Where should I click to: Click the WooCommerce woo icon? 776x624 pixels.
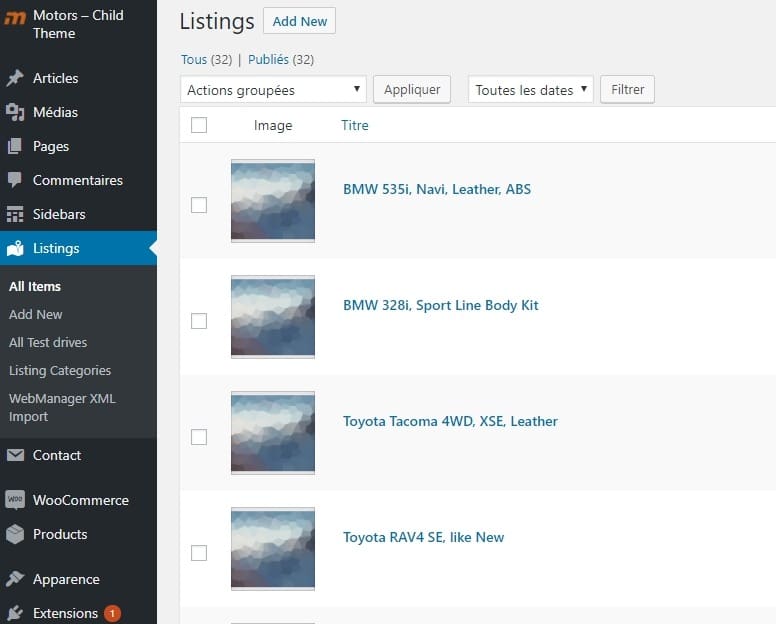[x=15, y=499]
